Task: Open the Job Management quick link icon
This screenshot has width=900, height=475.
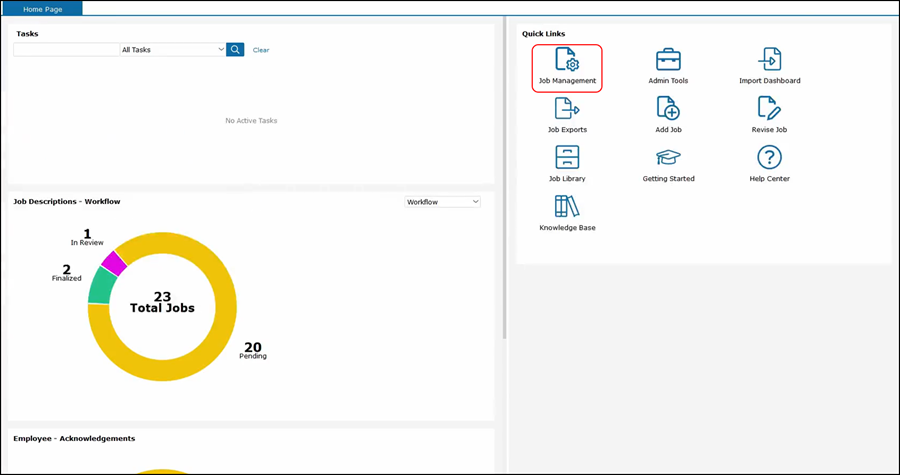Action: point(567,60)
